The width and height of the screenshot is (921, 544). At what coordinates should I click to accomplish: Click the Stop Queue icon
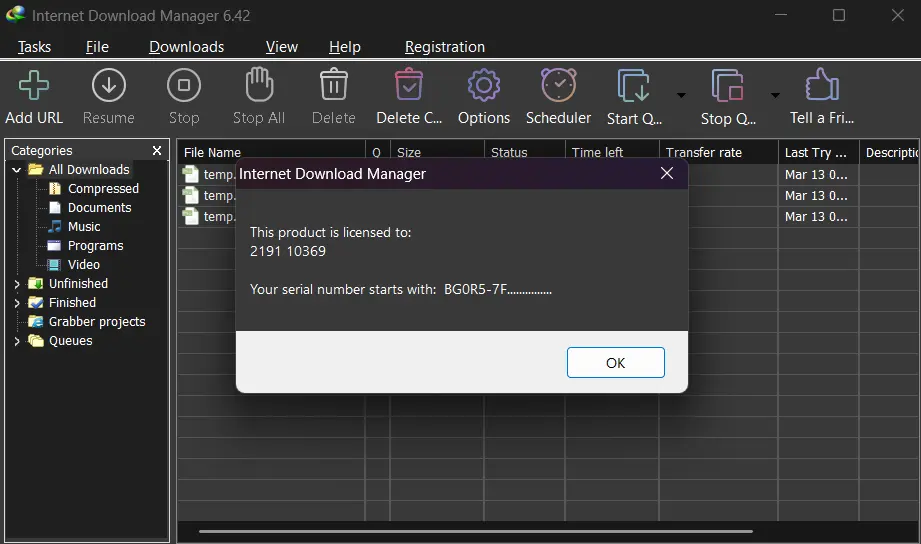coord(727,86)
